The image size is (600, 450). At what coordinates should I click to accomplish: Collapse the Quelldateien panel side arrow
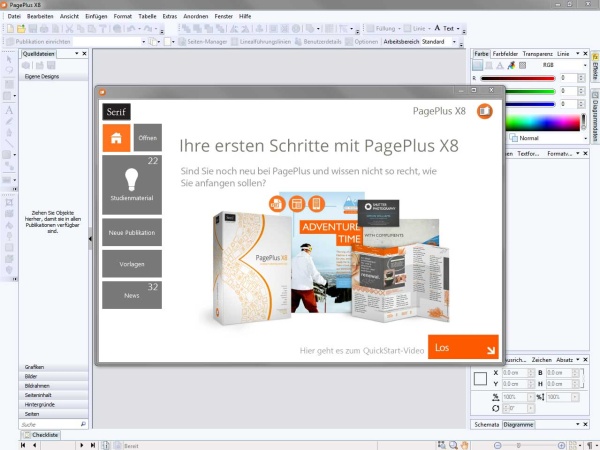tap(90, 239)
